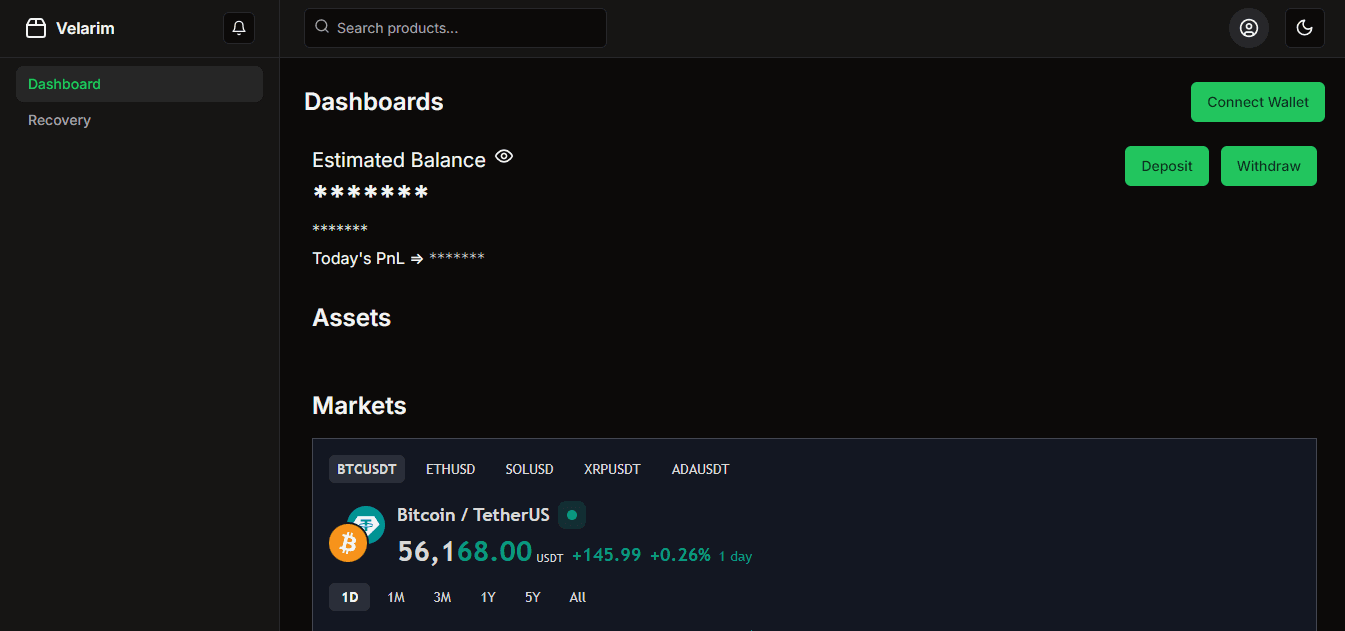Switch to the SOLUSD market tab
Screen dimensions: 1345x631
tap(530, 469)
